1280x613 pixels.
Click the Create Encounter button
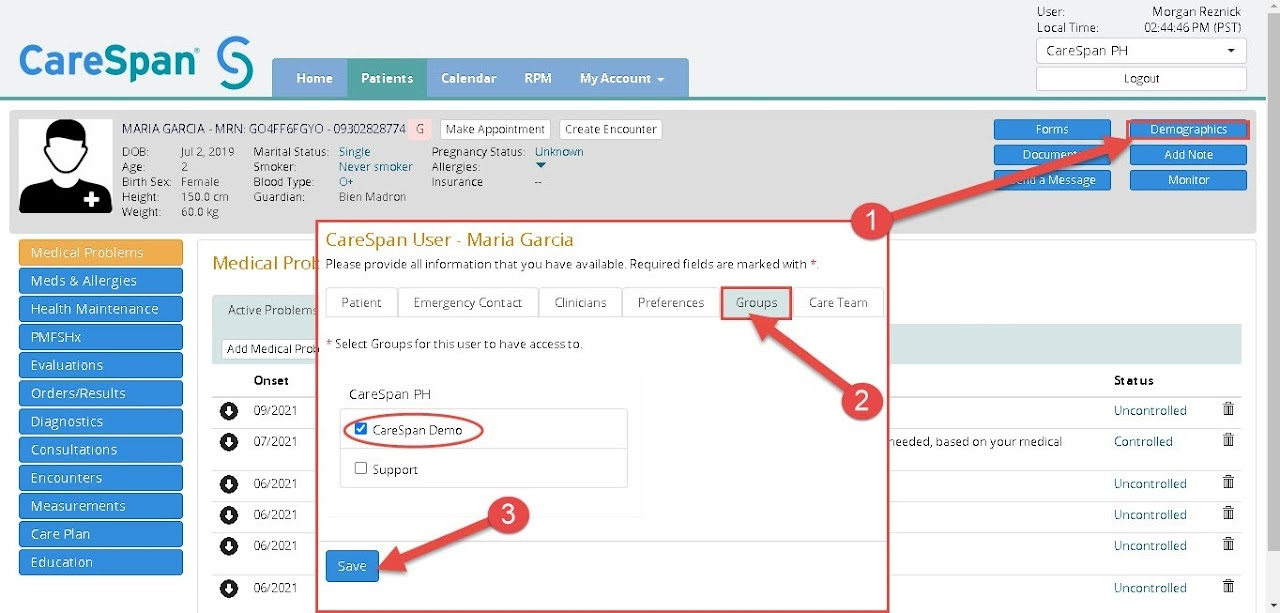click(x=610, y=129)
